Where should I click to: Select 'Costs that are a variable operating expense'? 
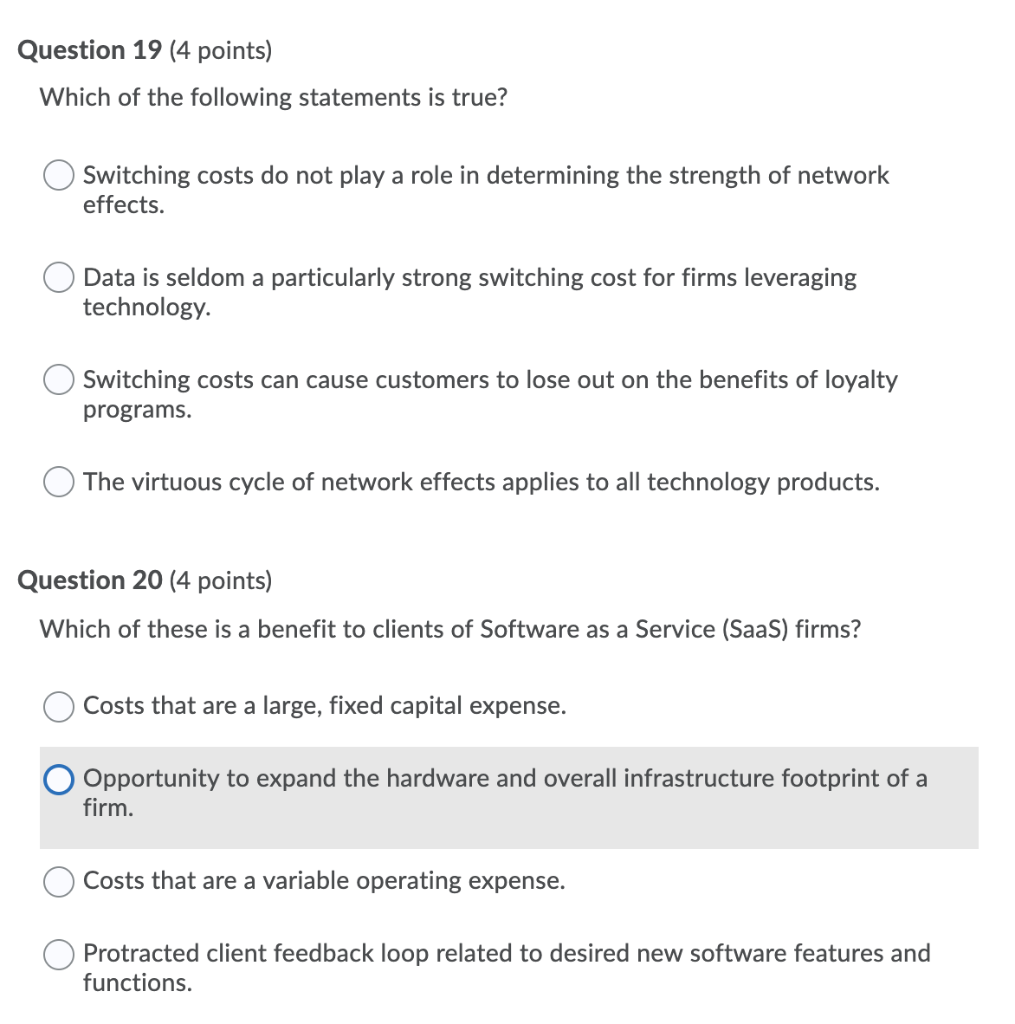tap(58, 881)
